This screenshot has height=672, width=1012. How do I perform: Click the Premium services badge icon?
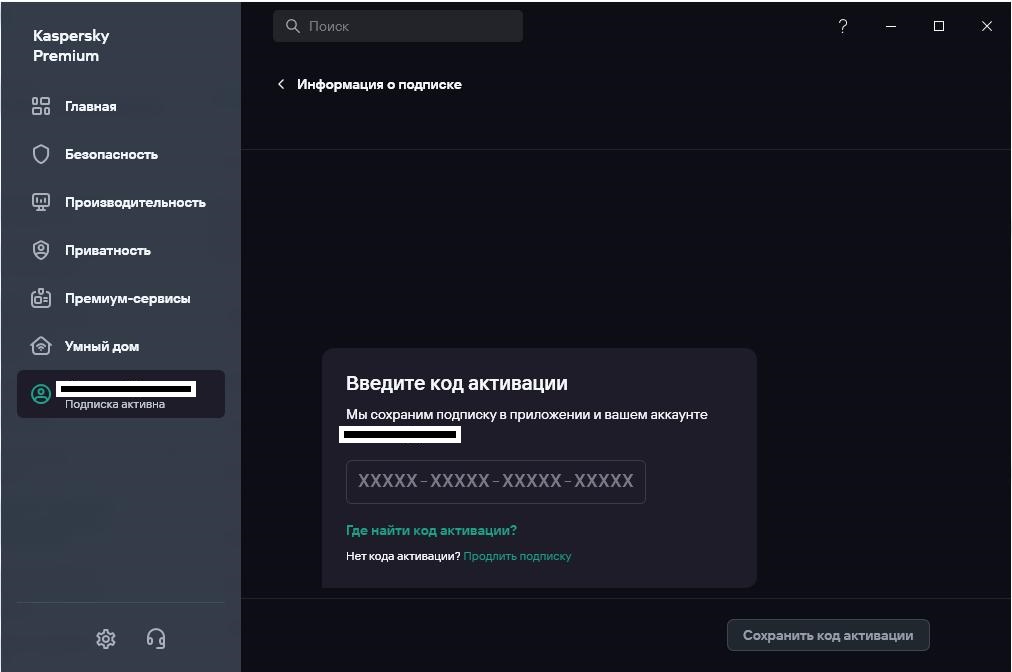41,298
